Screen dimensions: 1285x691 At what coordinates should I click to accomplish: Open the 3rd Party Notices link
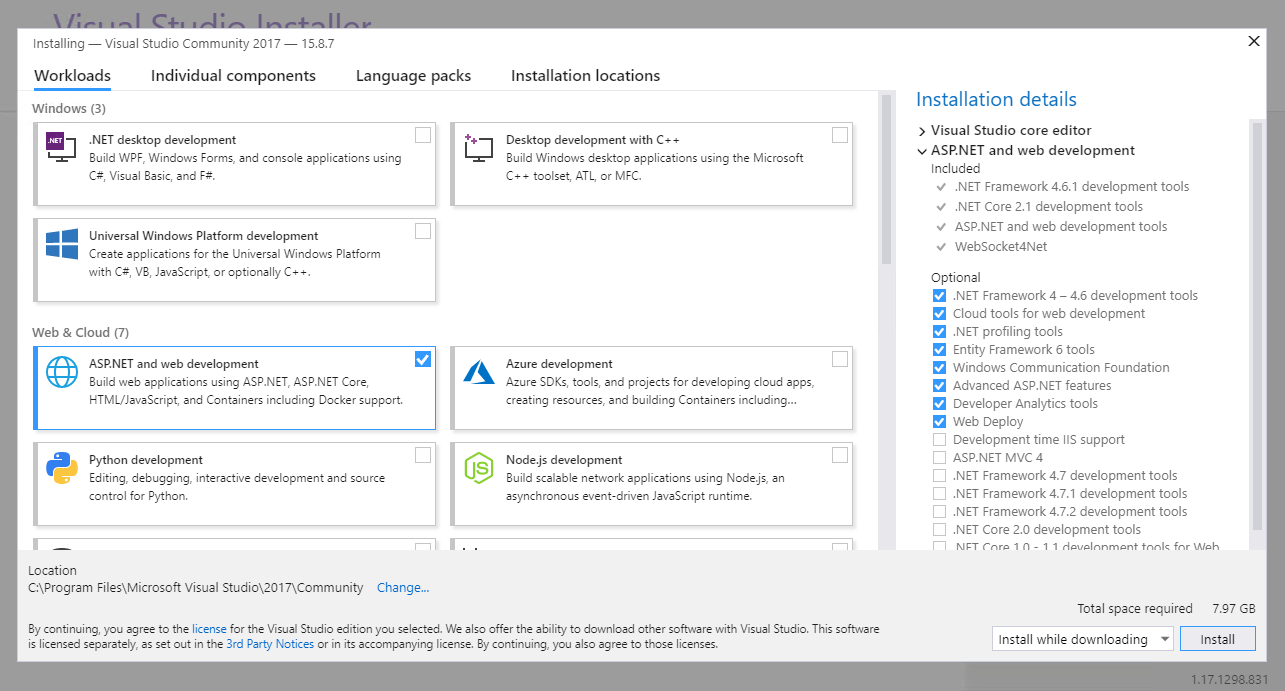(x=270, y=645)
